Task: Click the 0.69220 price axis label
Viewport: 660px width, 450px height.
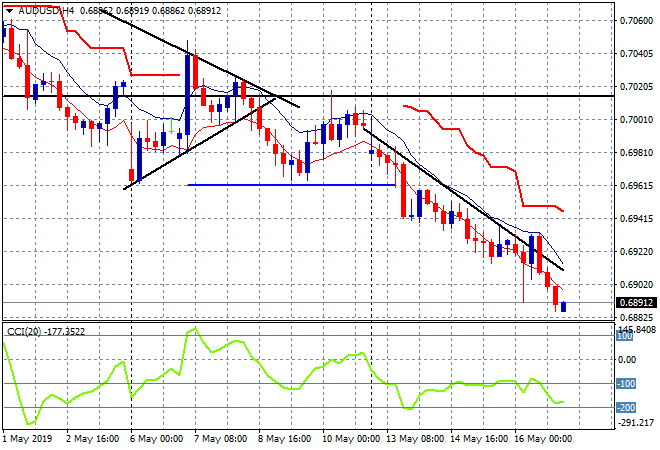Action: (636, 252)
